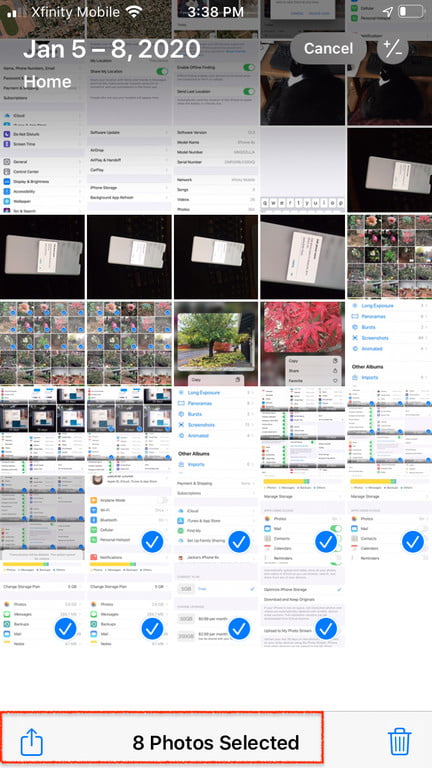432x768 pixels.
Task: Select the tree photo with Copy menu
Action: pyautogui.click(x=216, y=343)
